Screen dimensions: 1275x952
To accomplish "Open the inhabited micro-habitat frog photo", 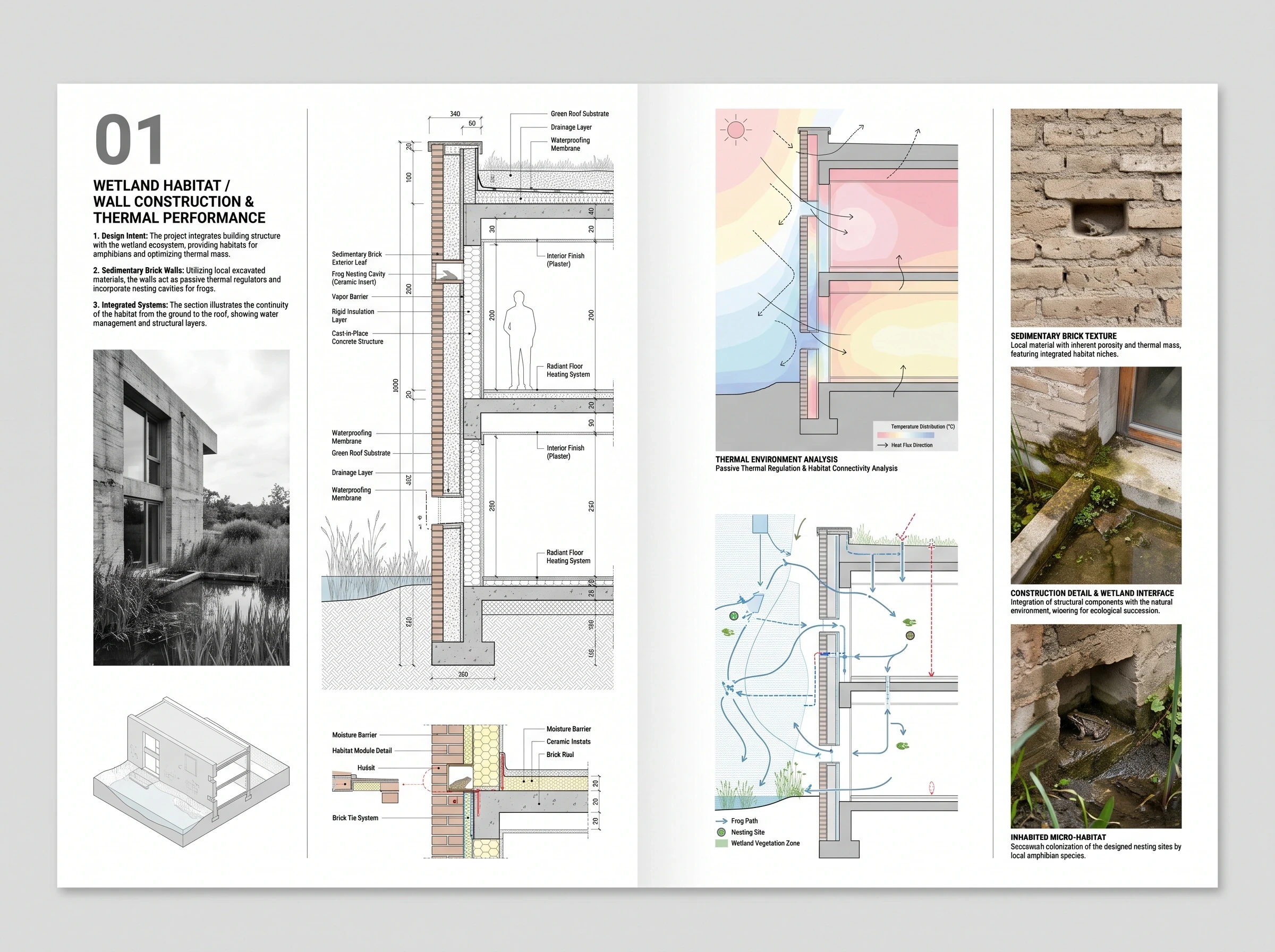I will coord(1096,726).
